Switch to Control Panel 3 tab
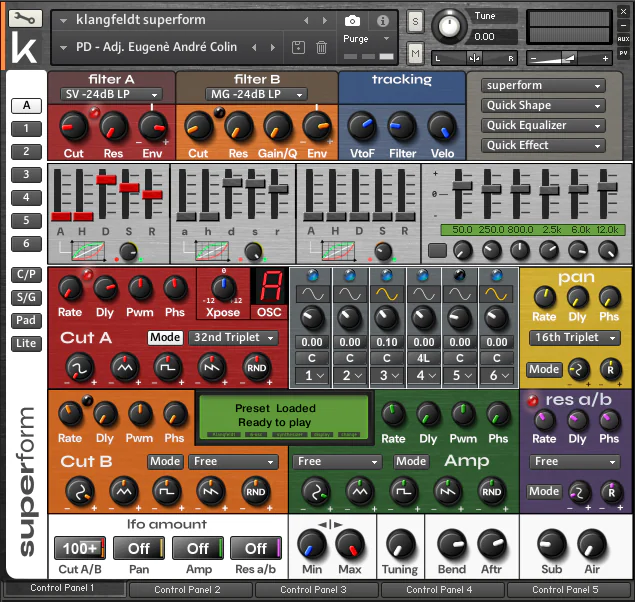 [x=316, y=589]
